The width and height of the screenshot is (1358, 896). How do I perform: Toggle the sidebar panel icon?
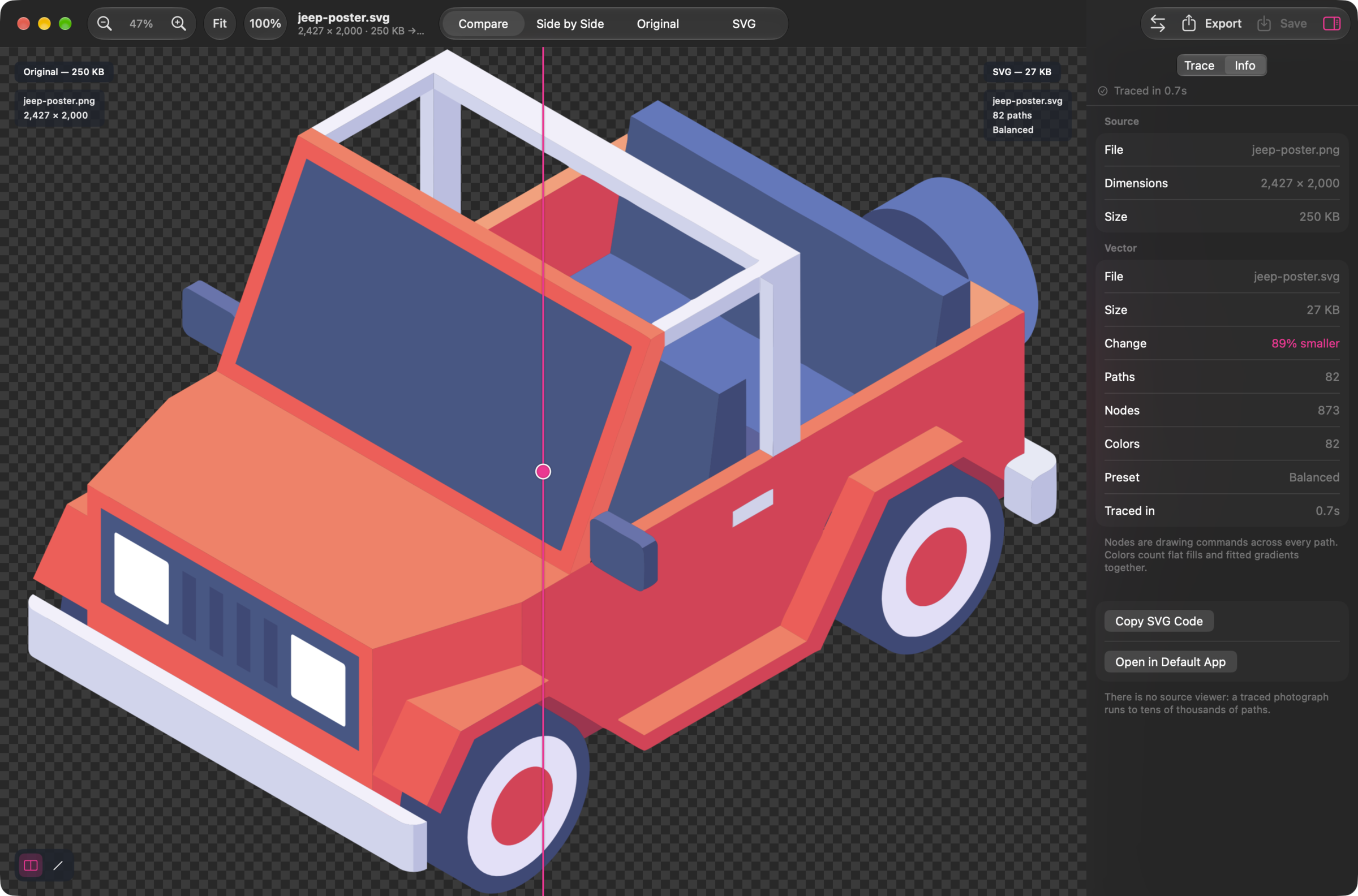1332,23
